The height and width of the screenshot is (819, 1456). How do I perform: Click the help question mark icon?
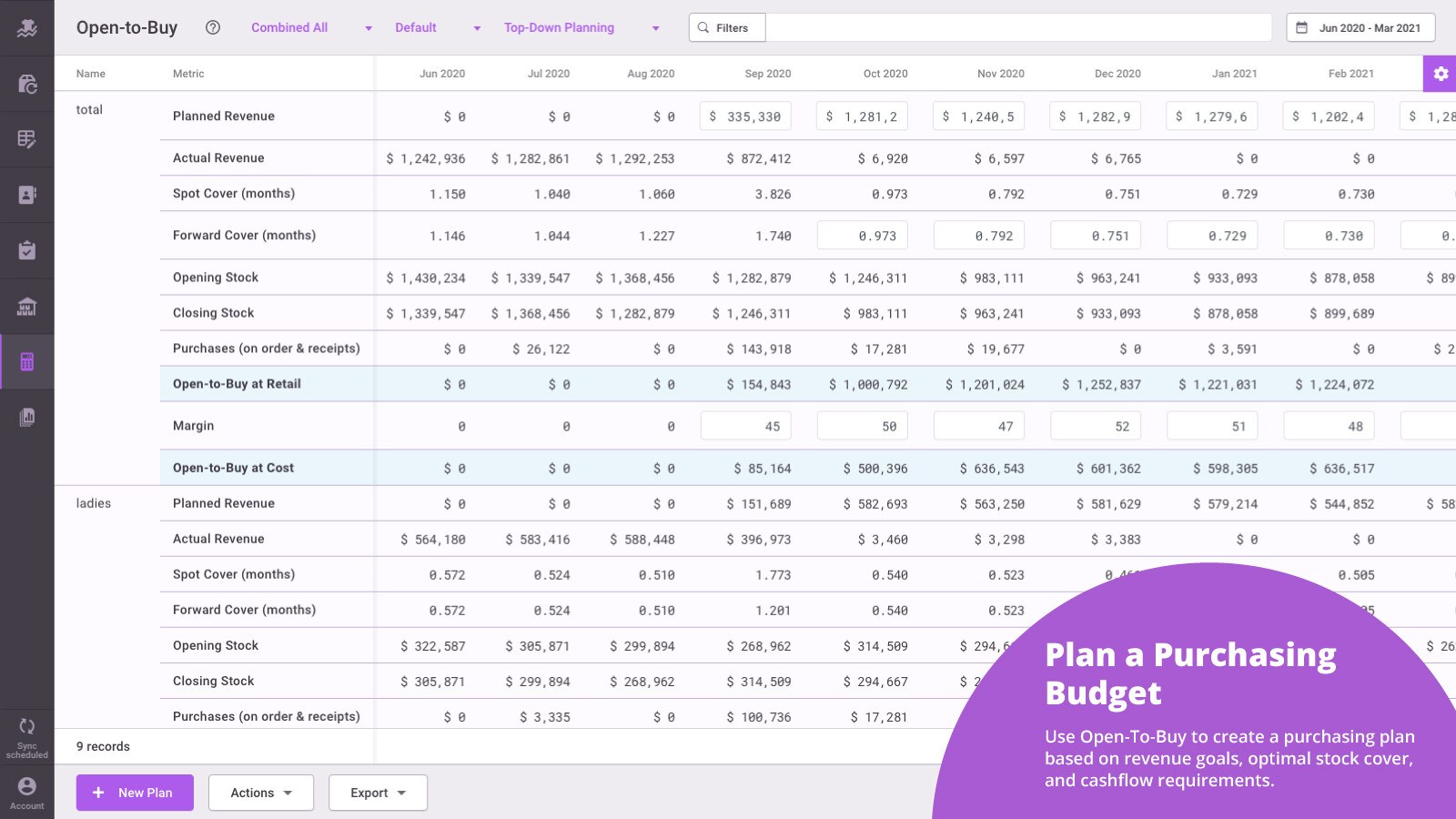[x=213, y=27]
